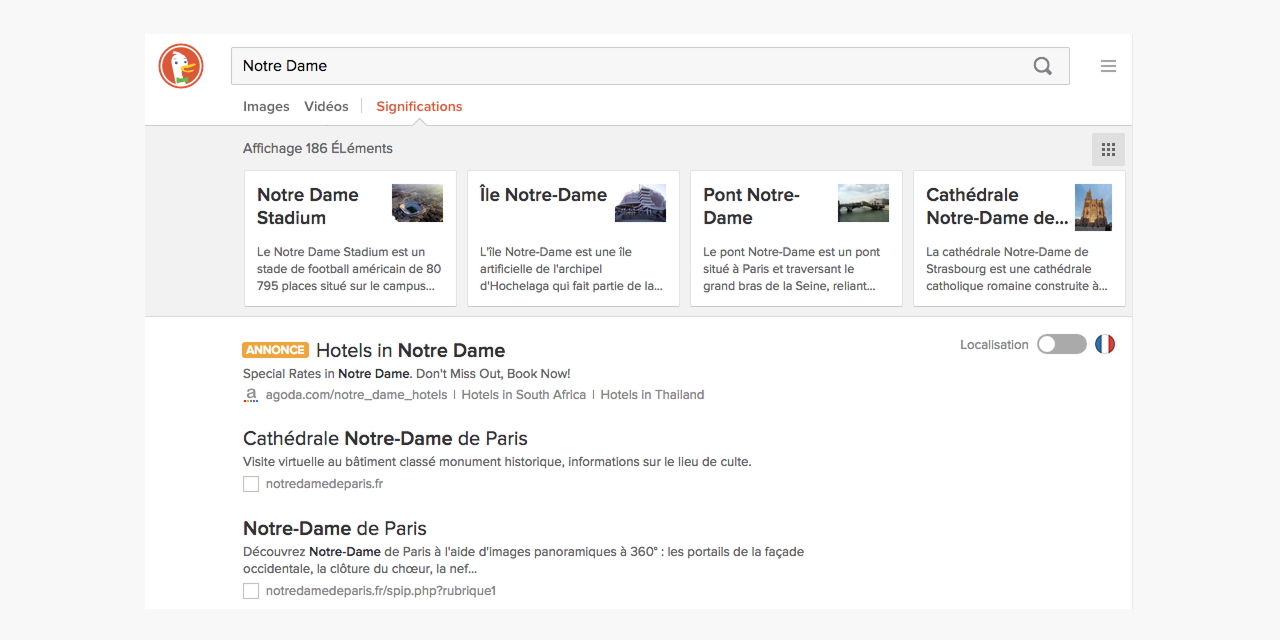Open Hotels in South Africa sublink
This screenshot has width=1280, height=640.
[x=523, y=395]
